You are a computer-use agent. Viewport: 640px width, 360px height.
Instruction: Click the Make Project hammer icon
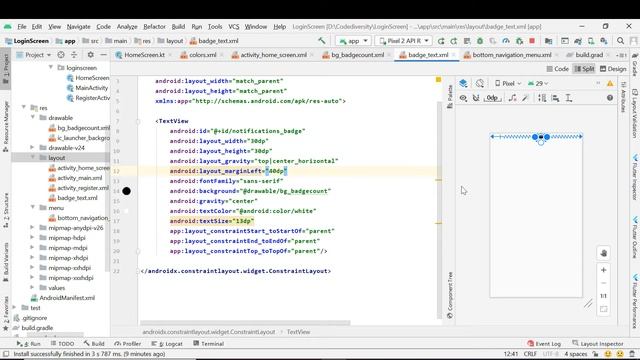pos(322,40)
